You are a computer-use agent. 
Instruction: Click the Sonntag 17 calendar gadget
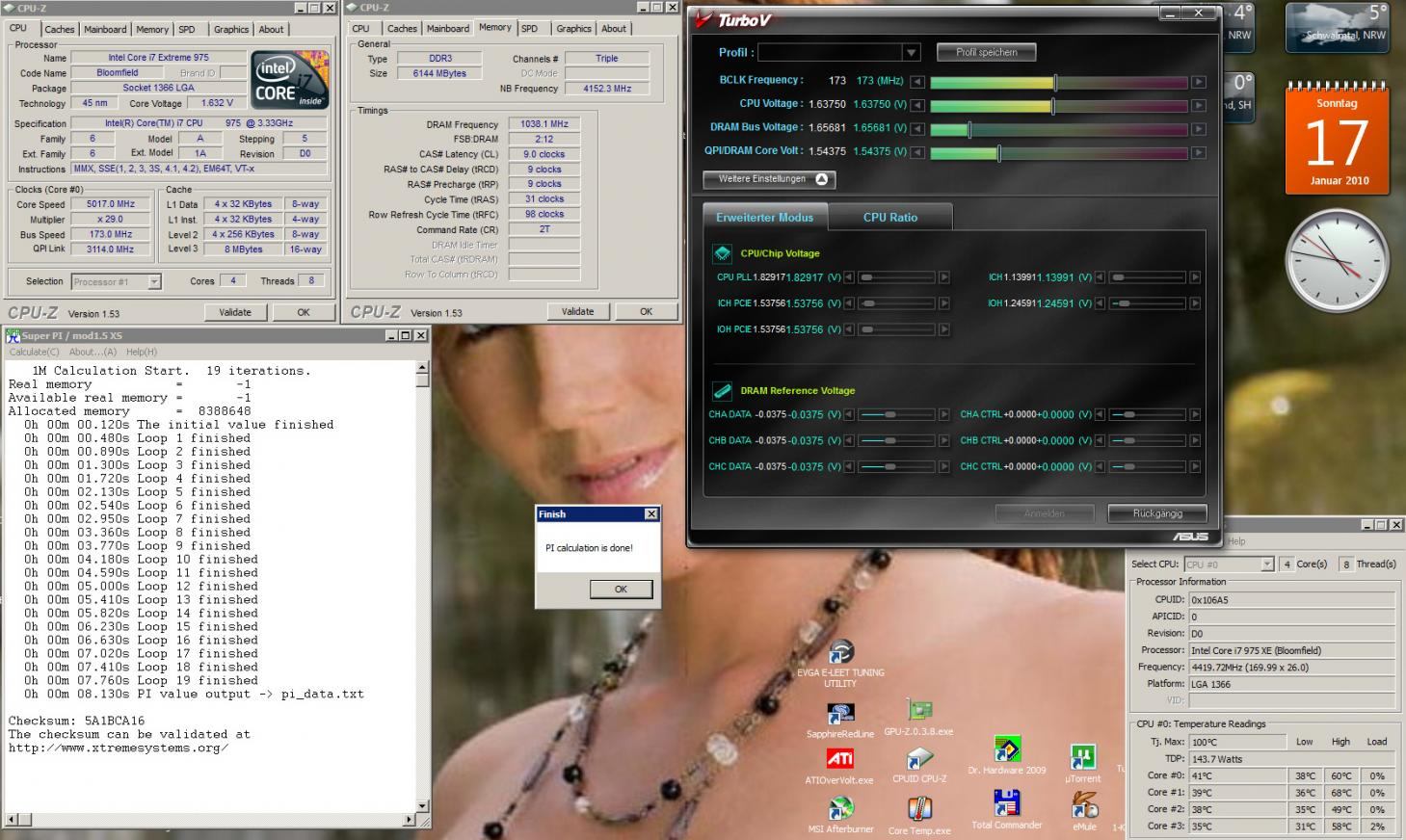point(1338,140)
